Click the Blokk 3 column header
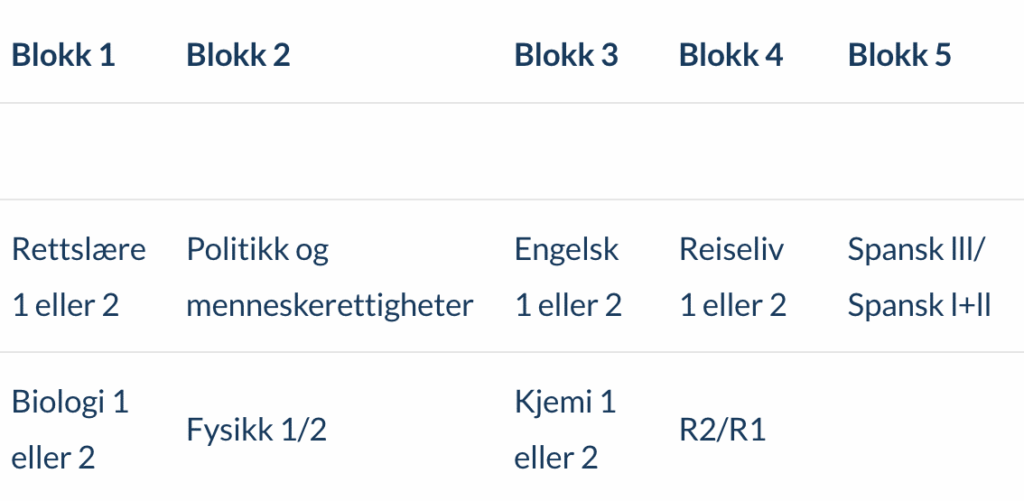Image resolution: width=1024 pixels, height=501 pixels. click(566, 55)
